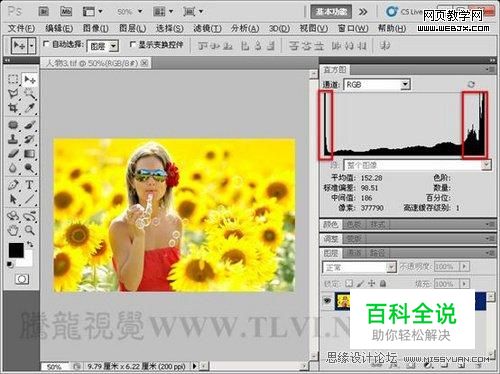Open the Edit menu
The image size is (500, 374).
(x=59, y=29)
